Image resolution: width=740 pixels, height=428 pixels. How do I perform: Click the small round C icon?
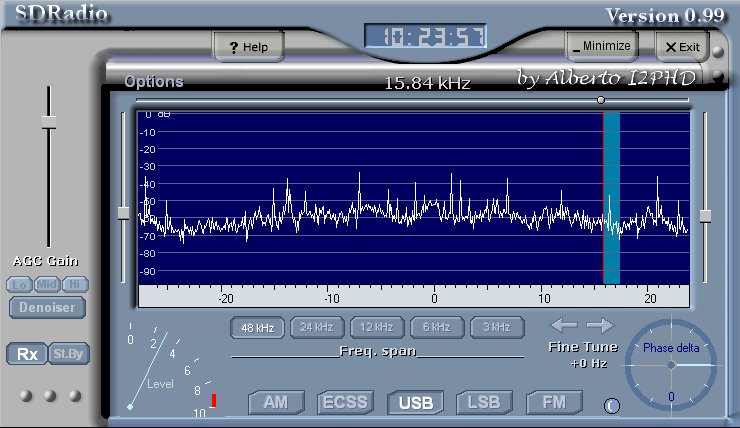click(x=611, y=405)
